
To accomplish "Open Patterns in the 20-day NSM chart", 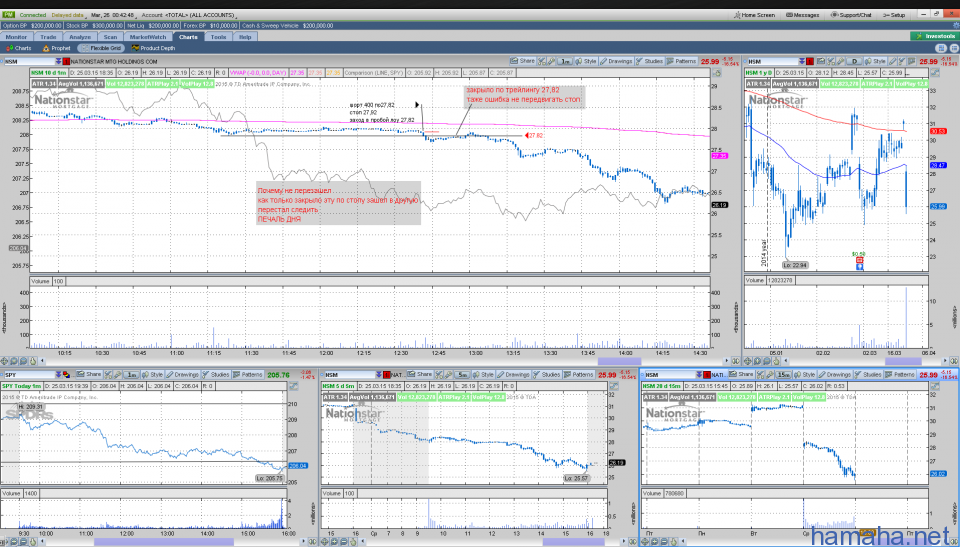I will coord(900,374).
